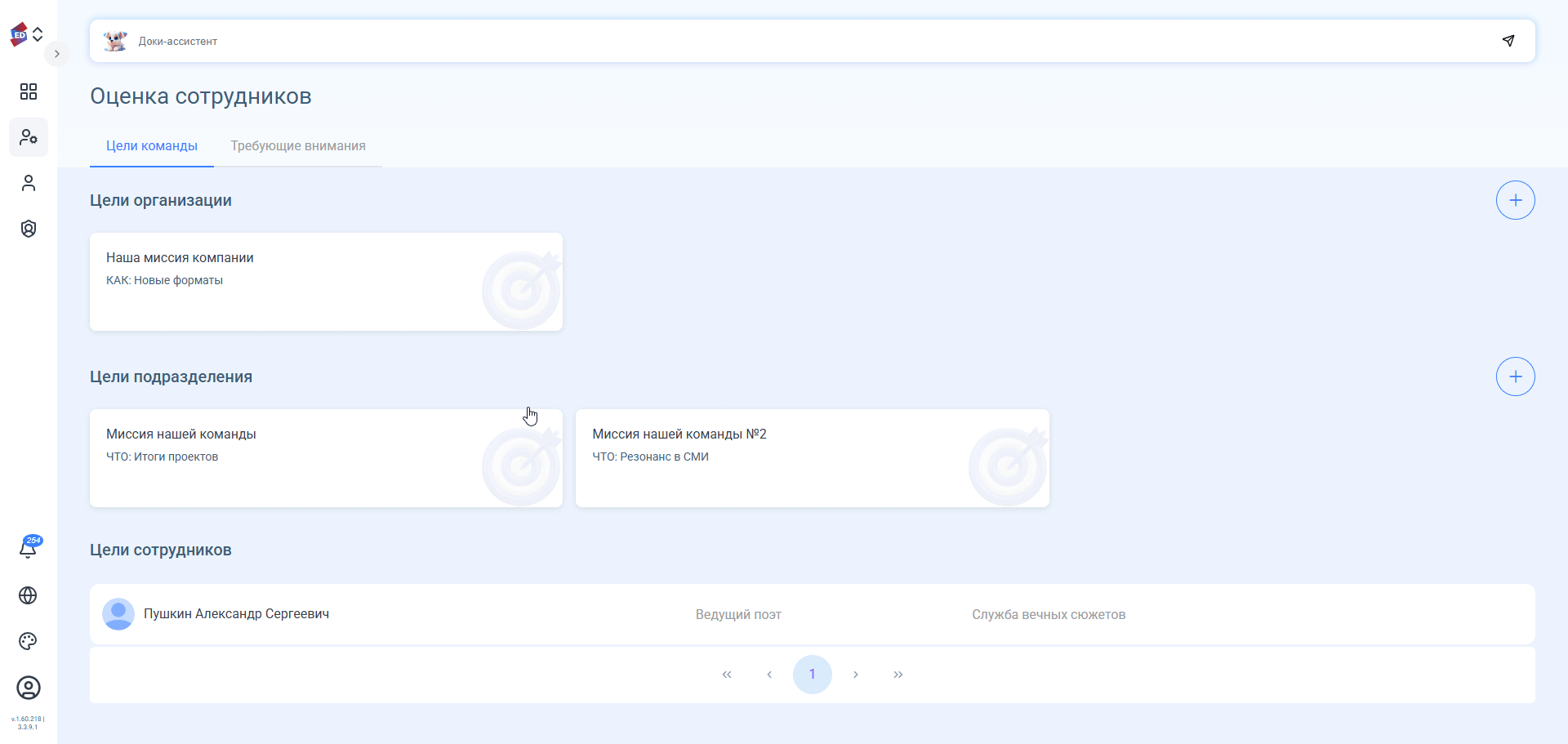Expand the sidebar with chevron arrow
The image size is (1568, 744).
pyautogui.click(x=56, y=54)
